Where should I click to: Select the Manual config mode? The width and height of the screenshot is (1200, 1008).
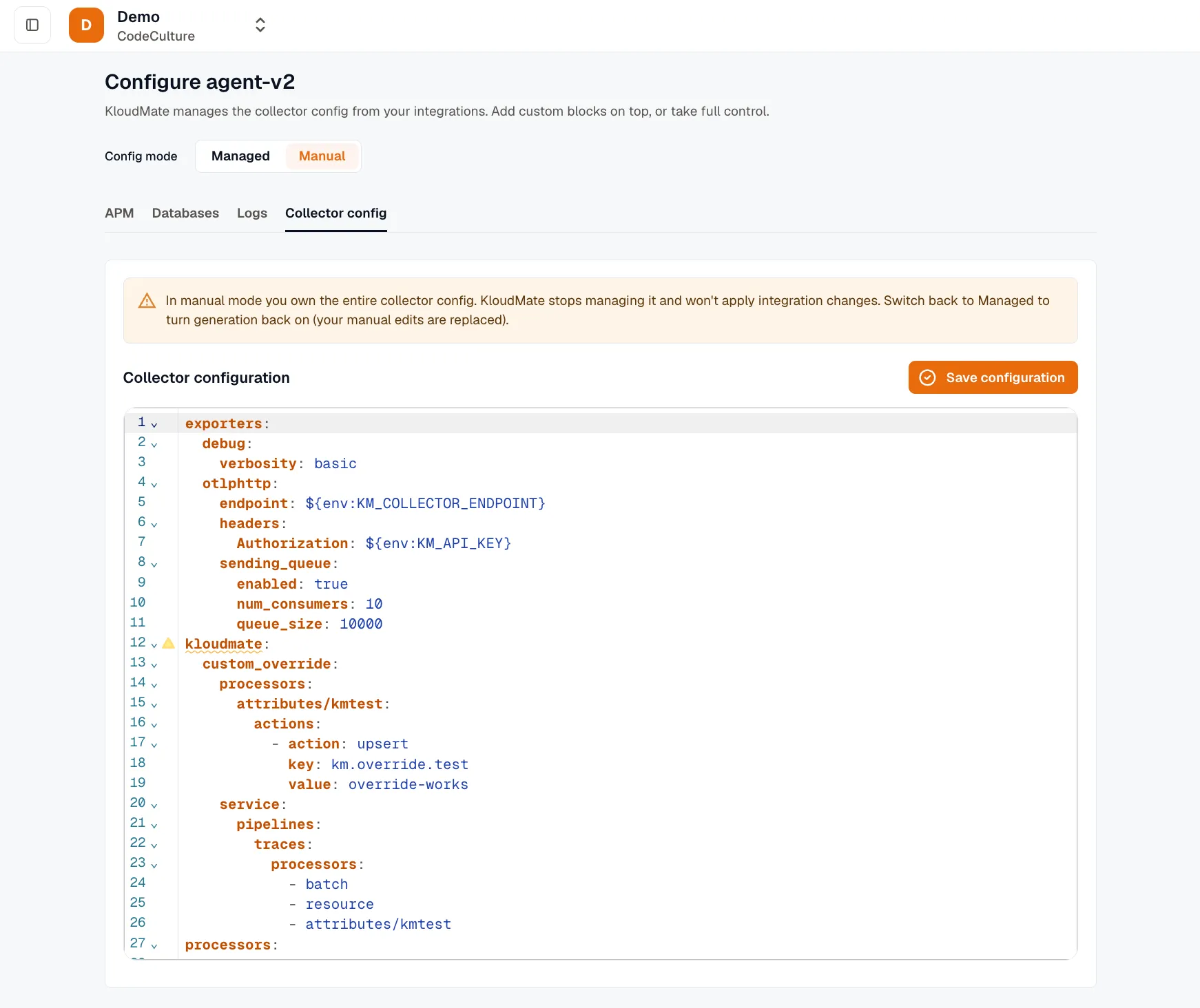coord(322,156)
